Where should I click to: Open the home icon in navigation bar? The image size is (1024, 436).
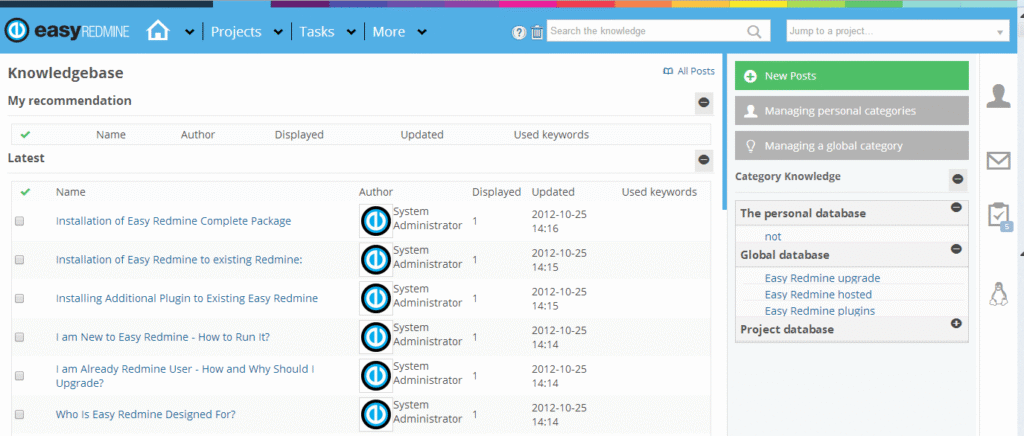tap(158, 32)
